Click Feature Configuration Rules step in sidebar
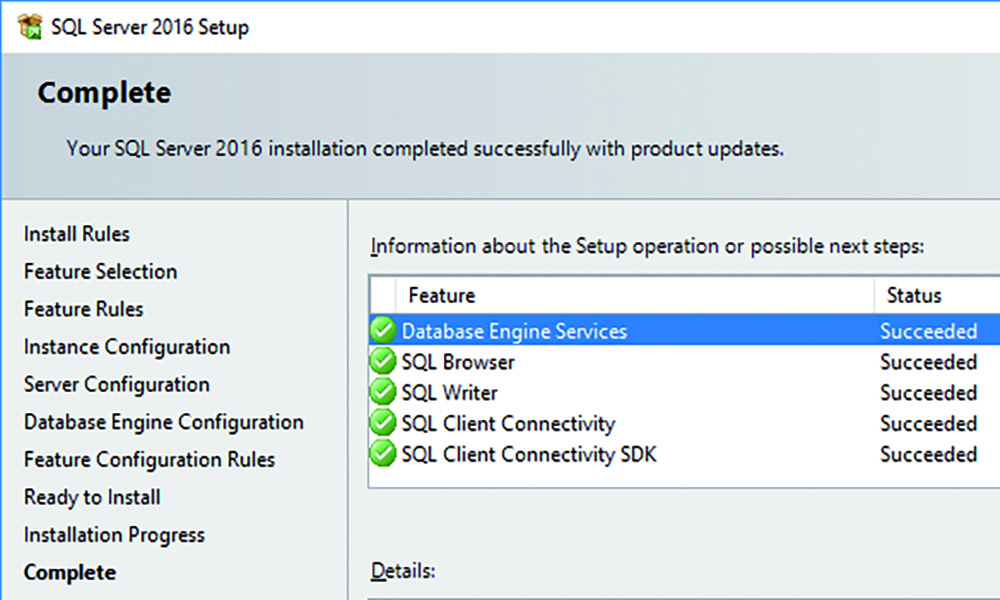 pos(149,460)
